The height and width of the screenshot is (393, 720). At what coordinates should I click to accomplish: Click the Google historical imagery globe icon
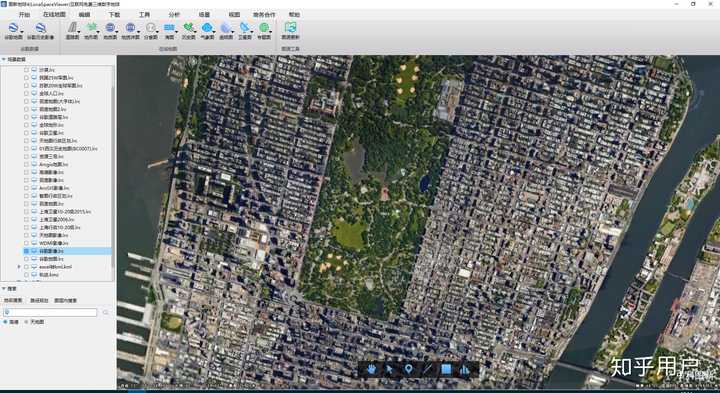(40, 28)
